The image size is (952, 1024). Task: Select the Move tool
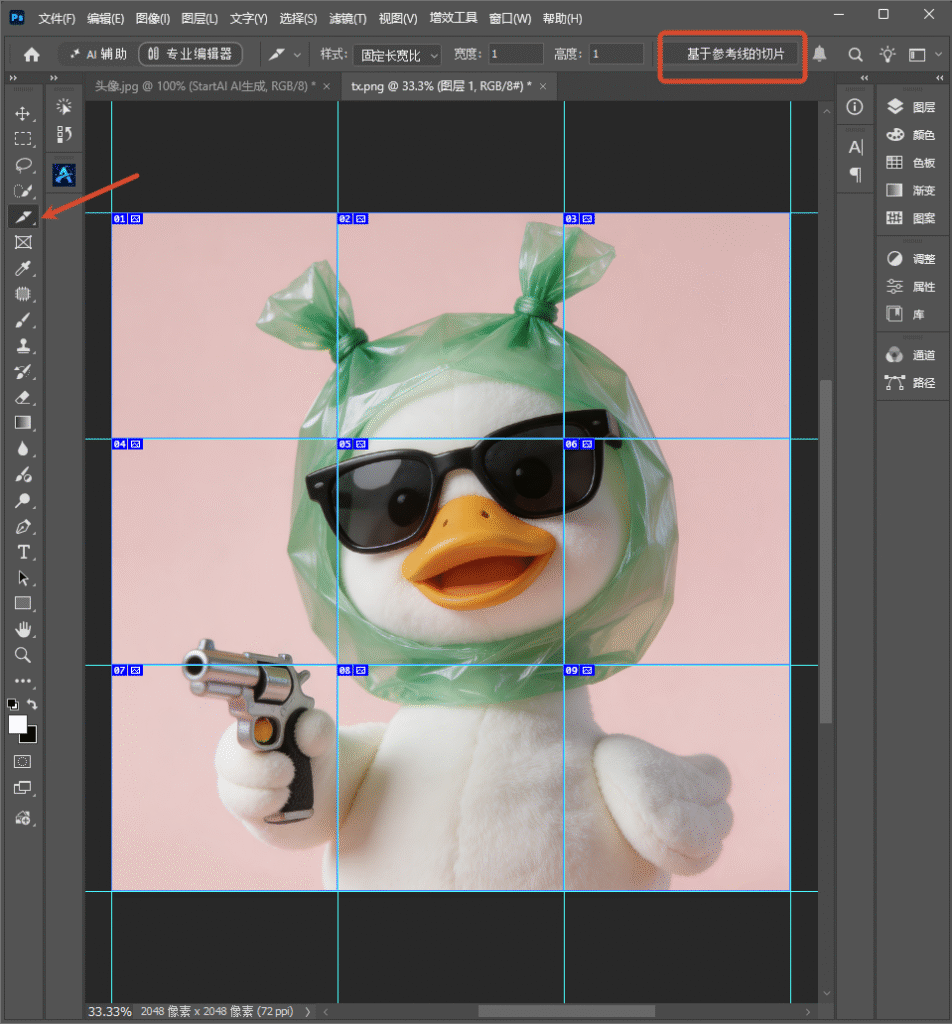tap(23, 114)
